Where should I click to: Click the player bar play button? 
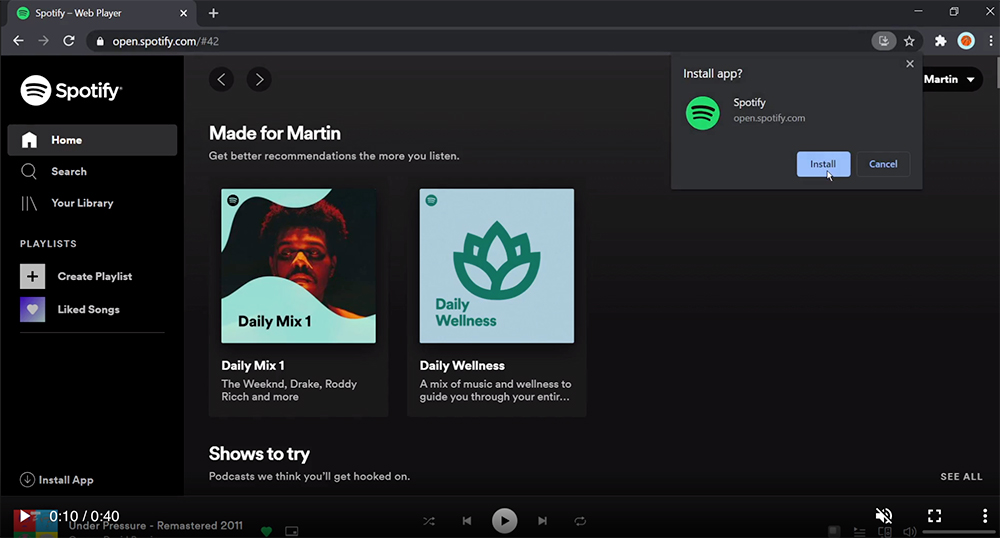[x=504, y=521]
